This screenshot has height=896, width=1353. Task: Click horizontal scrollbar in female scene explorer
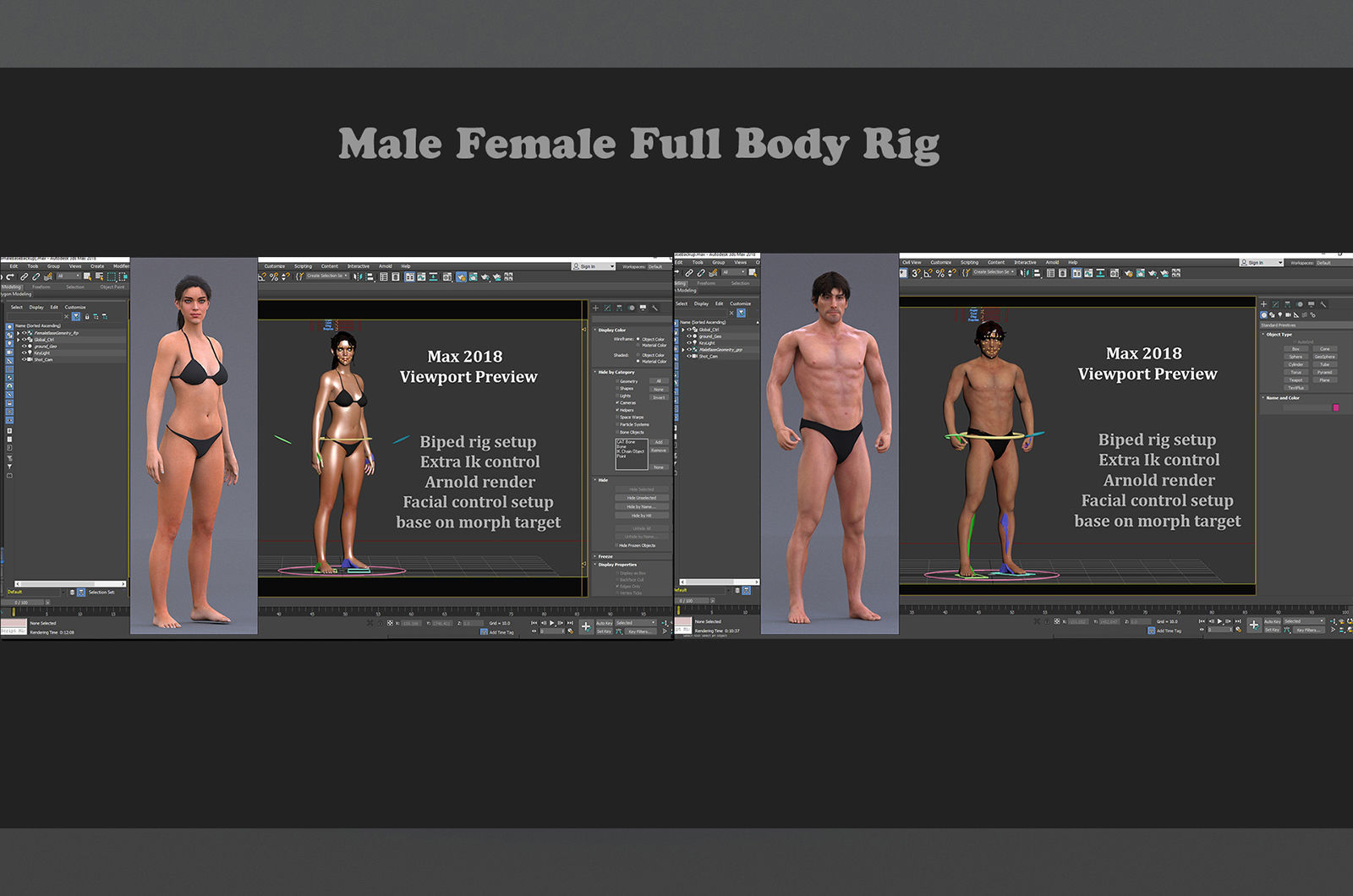[71, 583]
